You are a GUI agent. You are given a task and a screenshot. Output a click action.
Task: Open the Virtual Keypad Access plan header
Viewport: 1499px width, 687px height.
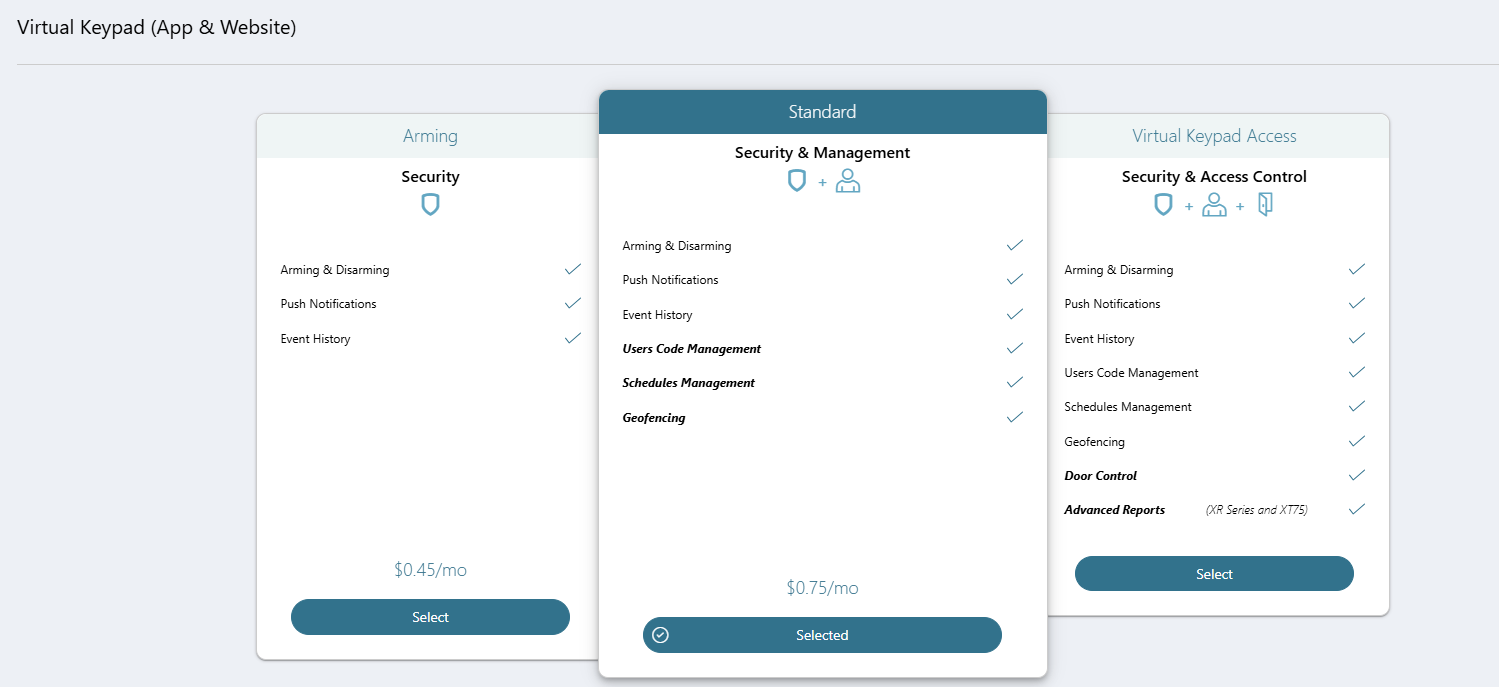pos(1214,135)
